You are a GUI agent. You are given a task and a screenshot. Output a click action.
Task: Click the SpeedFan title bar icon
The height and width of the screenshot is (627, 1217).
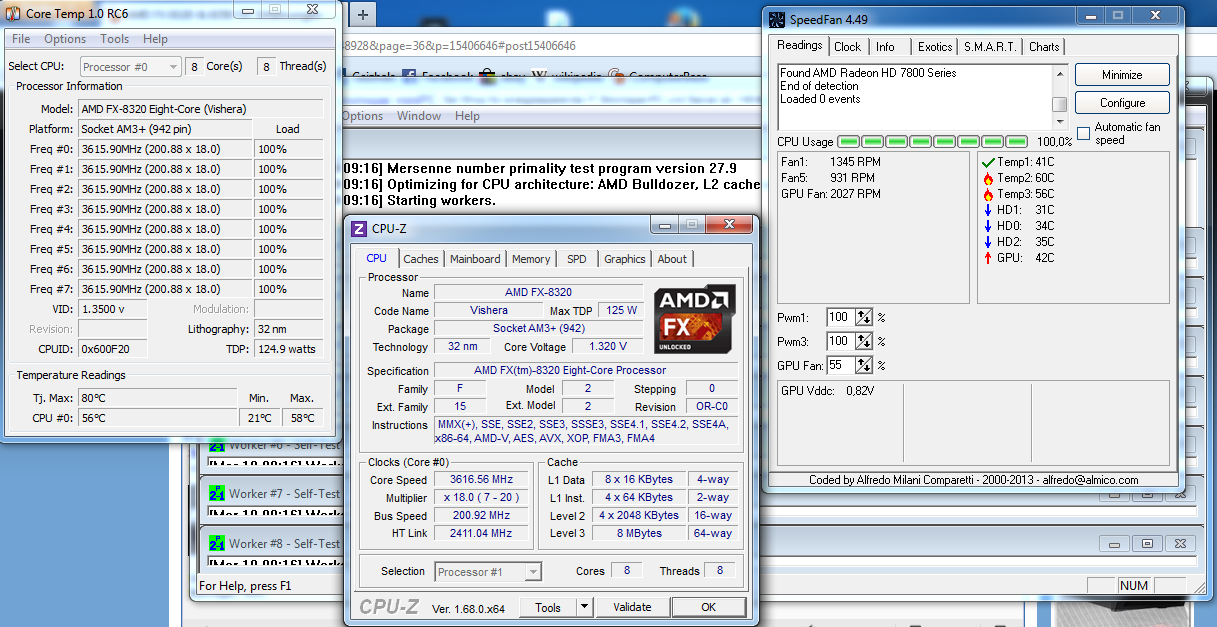777,19
